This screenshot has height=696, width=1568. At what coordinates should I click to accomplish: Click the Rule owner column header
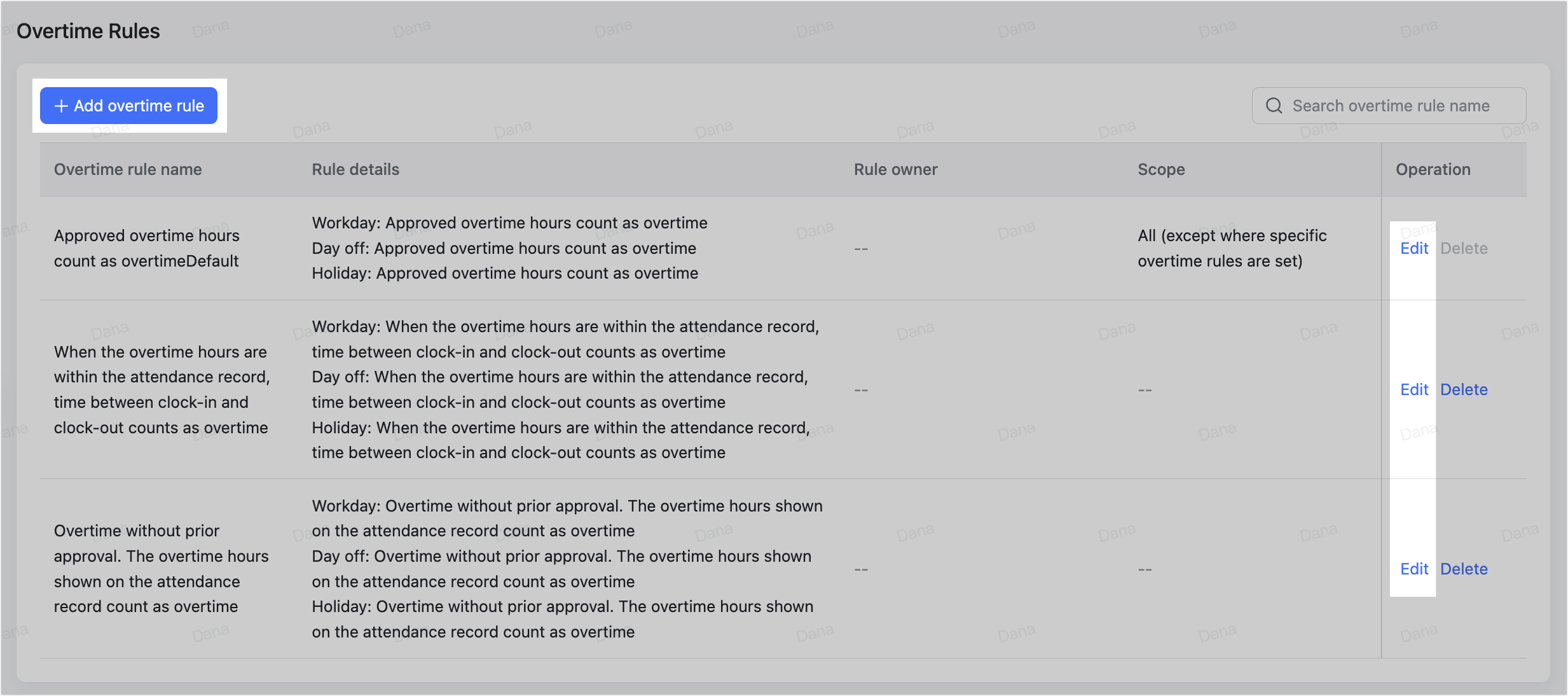895,169
